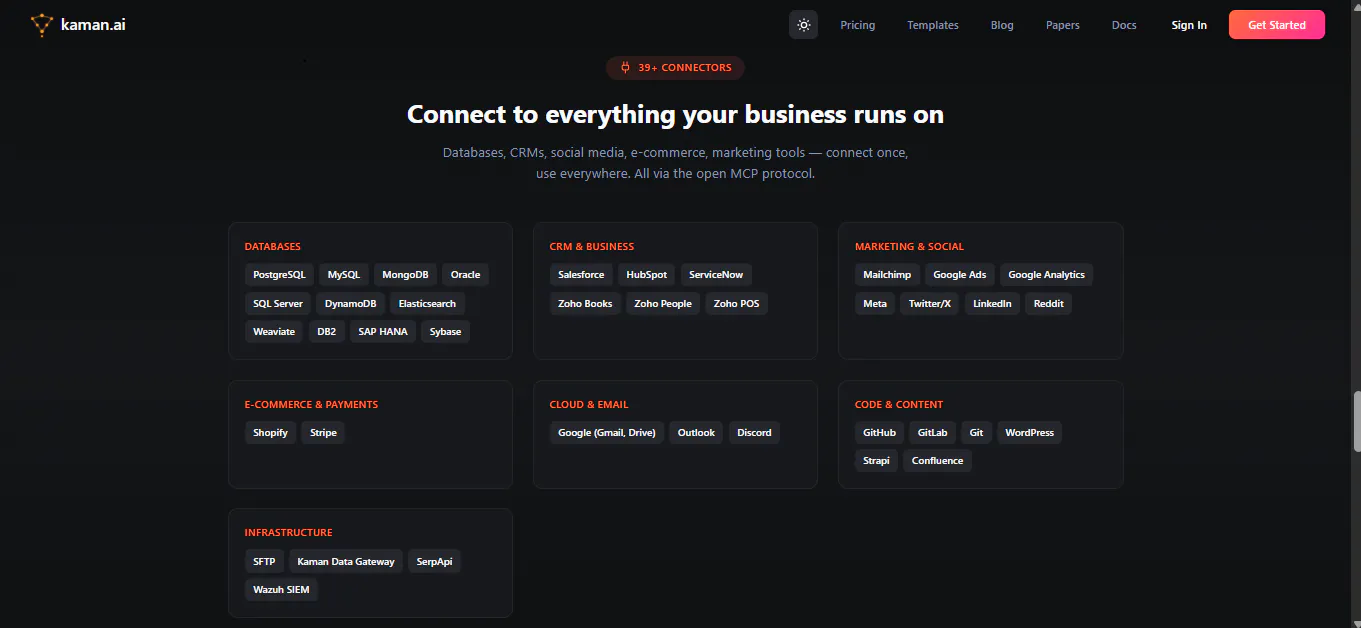The height and width of the screenshot is (628, 1361).
Task: Select the Google (Gmail, Drive) chip
Action: click(607, 433)
